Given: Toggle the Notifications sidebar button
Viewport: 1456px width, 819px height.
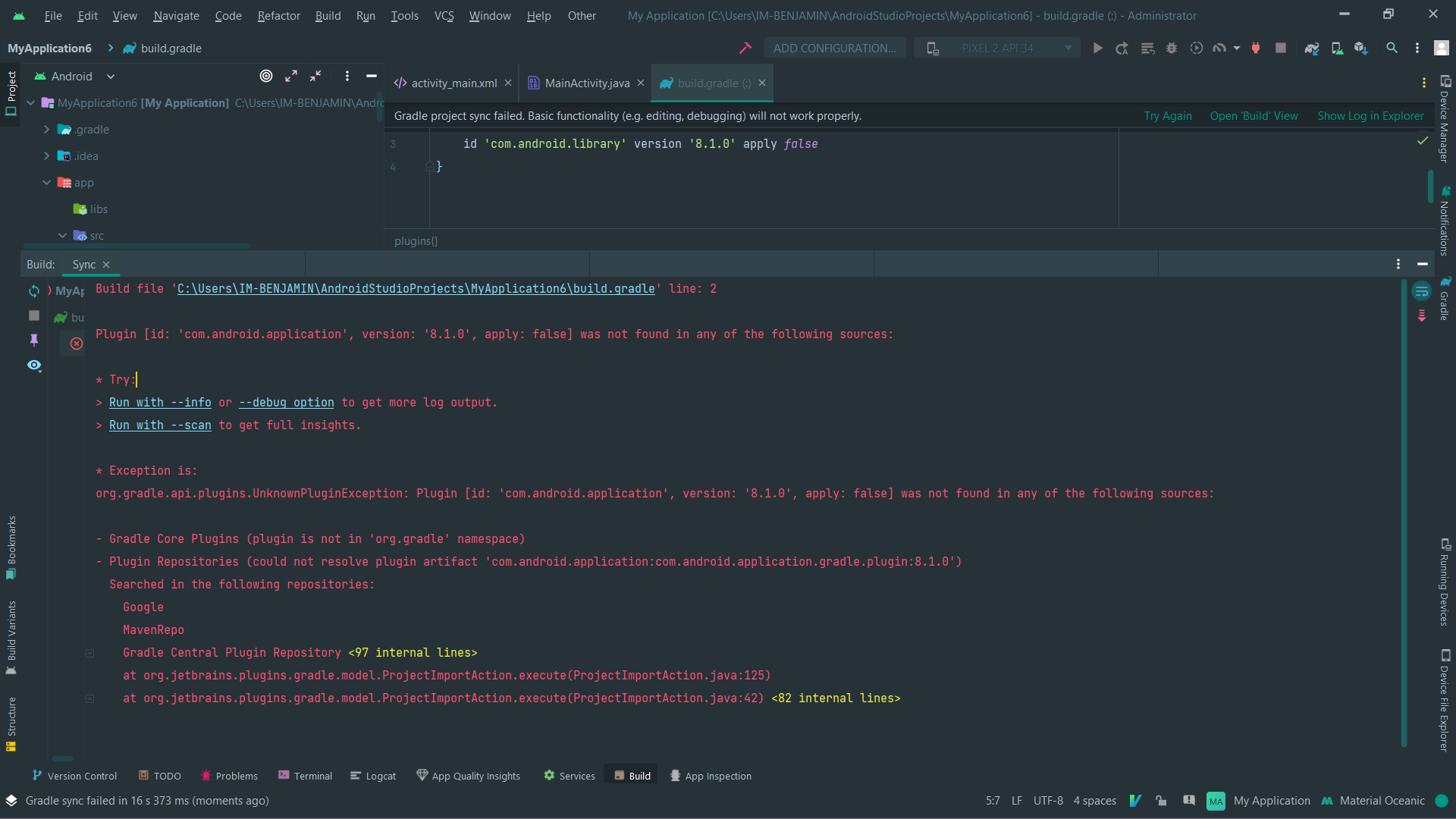Looking at the screenshot, I should (1445, 221).
